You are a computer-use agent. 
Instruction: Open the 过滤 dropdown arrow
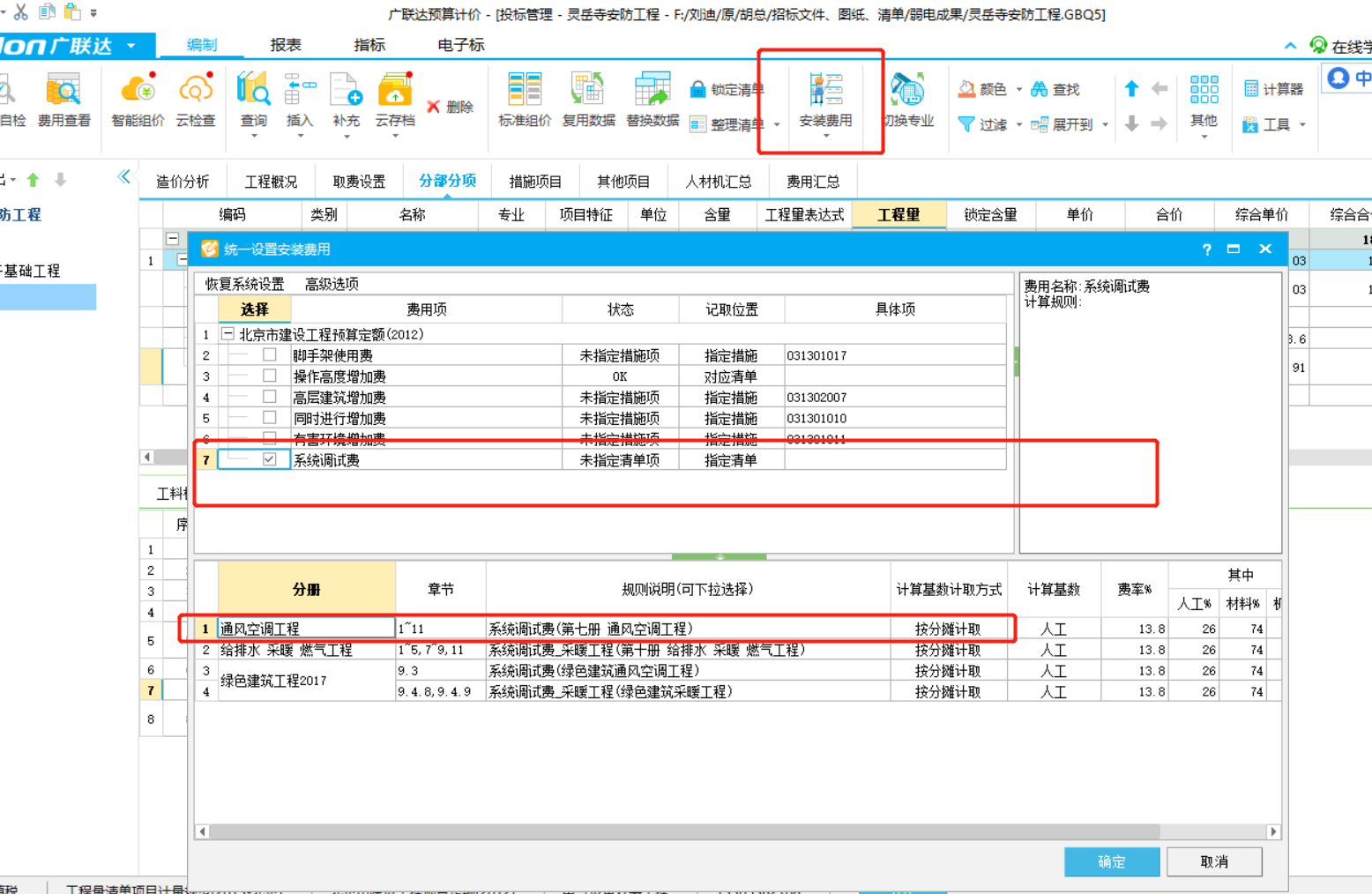(1019, 124)
